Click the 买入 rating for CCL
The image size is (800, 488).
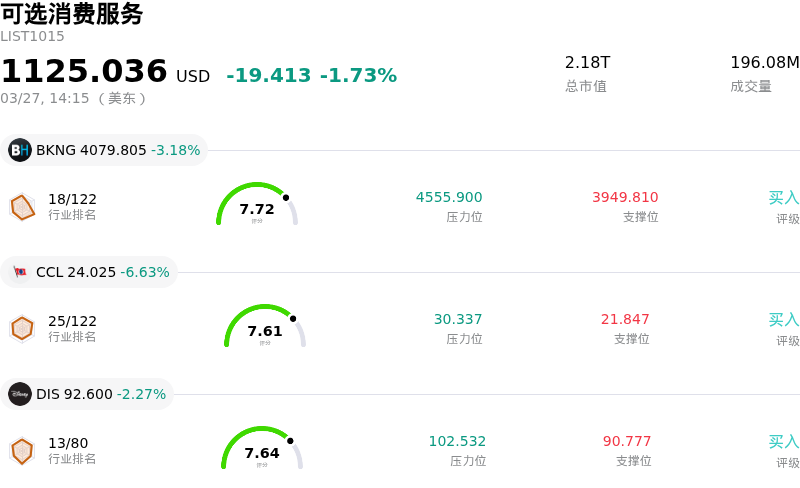pos(784,320)
